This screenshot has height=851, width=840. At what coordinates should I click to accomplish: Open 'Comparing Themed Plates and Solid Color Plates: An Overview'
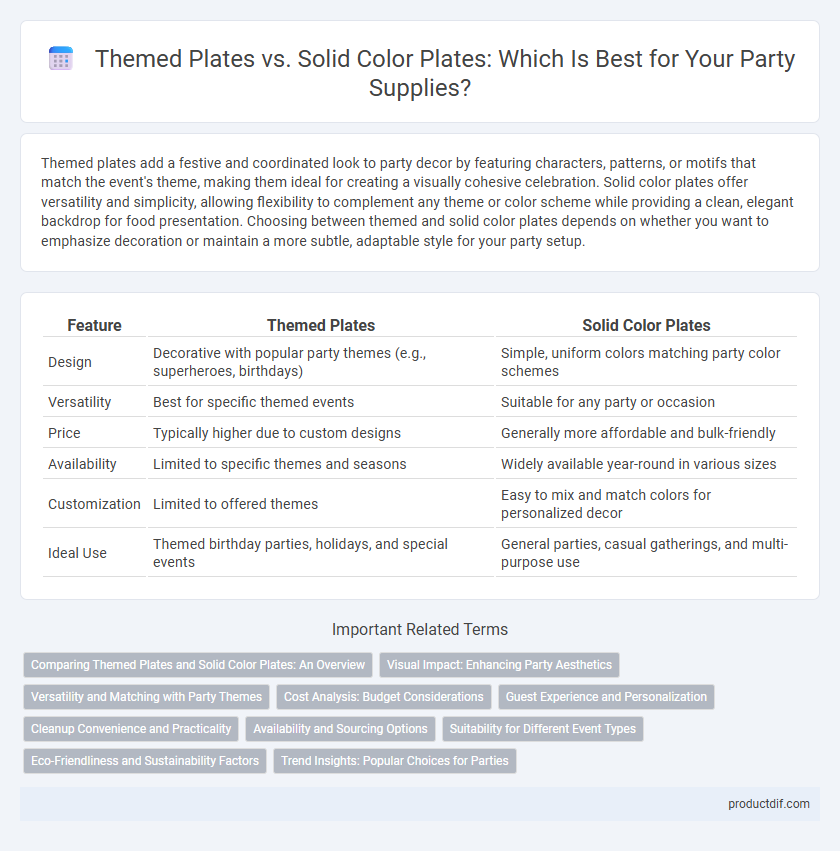198,665
